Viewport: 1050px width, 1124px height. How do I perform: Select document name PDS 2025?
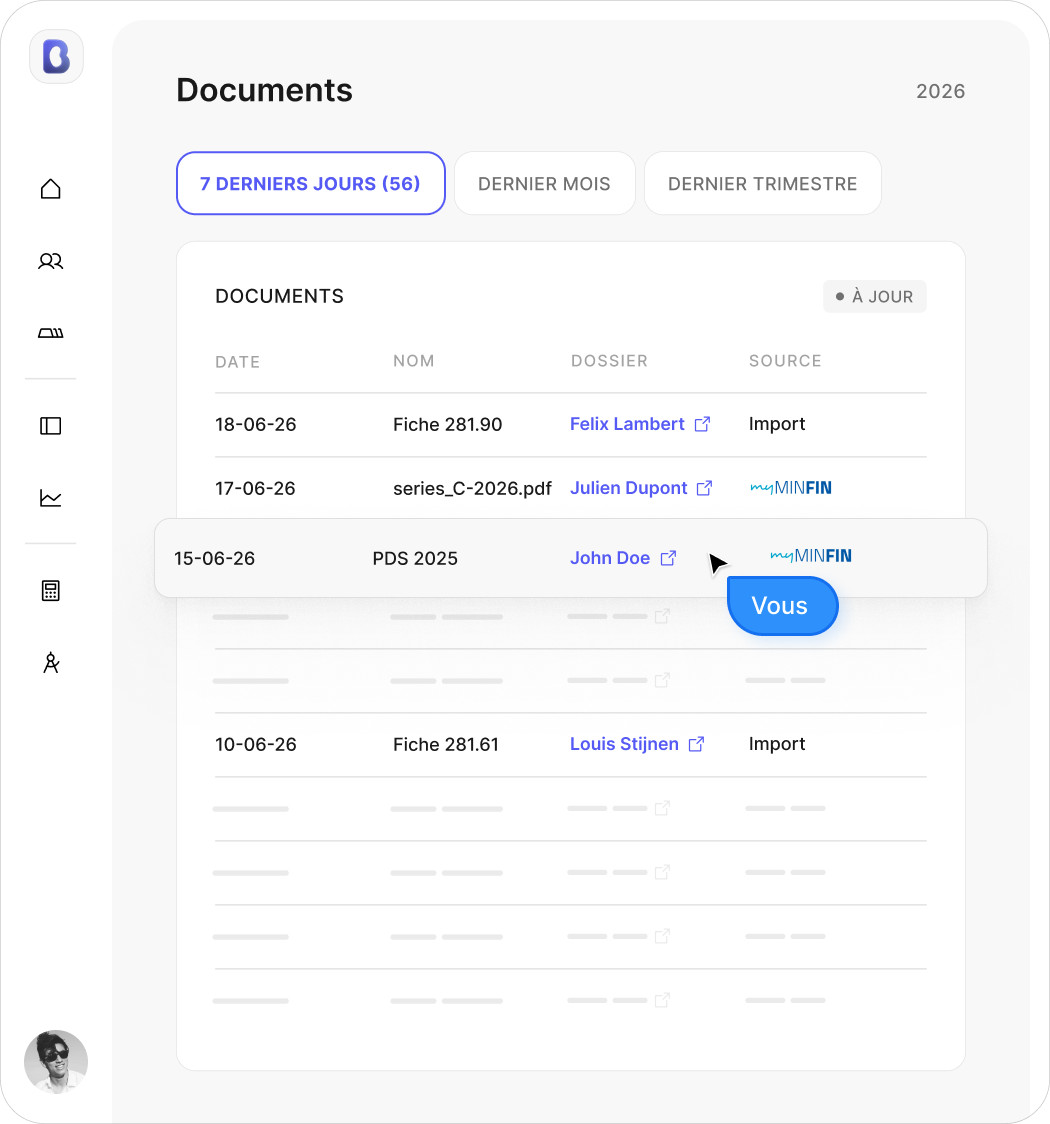(415, 558)
